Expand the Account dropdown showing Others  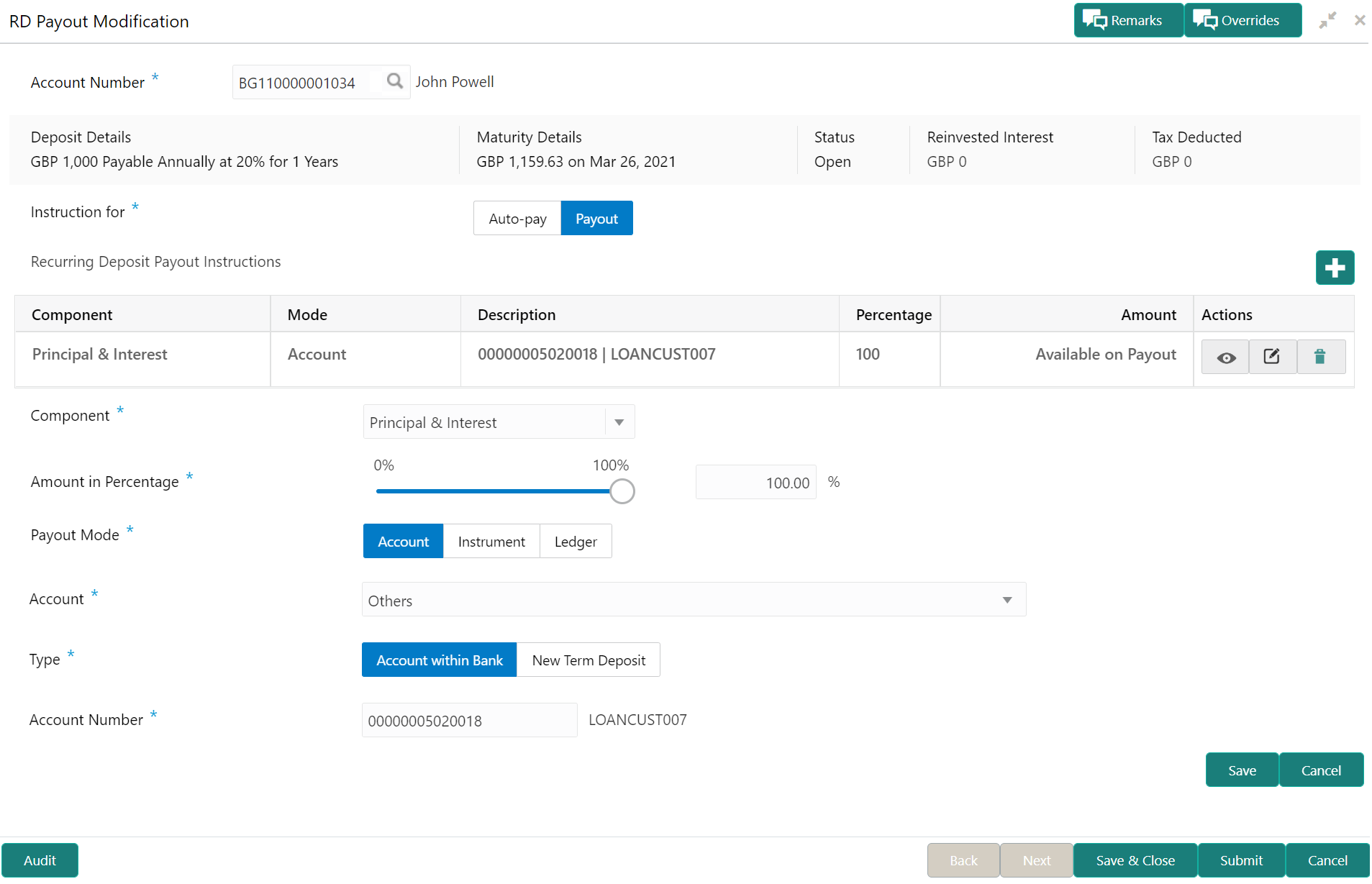pyautogui.click(x=694, y=600)
